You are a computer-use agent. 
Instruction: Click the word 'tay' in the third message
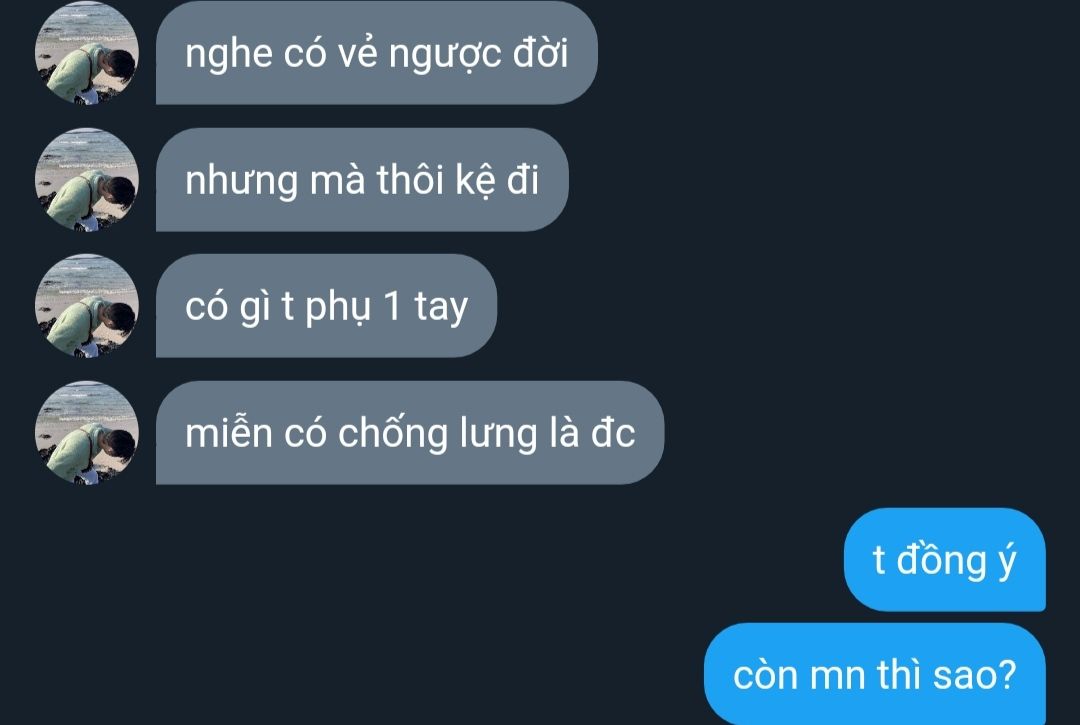(441, 308)
